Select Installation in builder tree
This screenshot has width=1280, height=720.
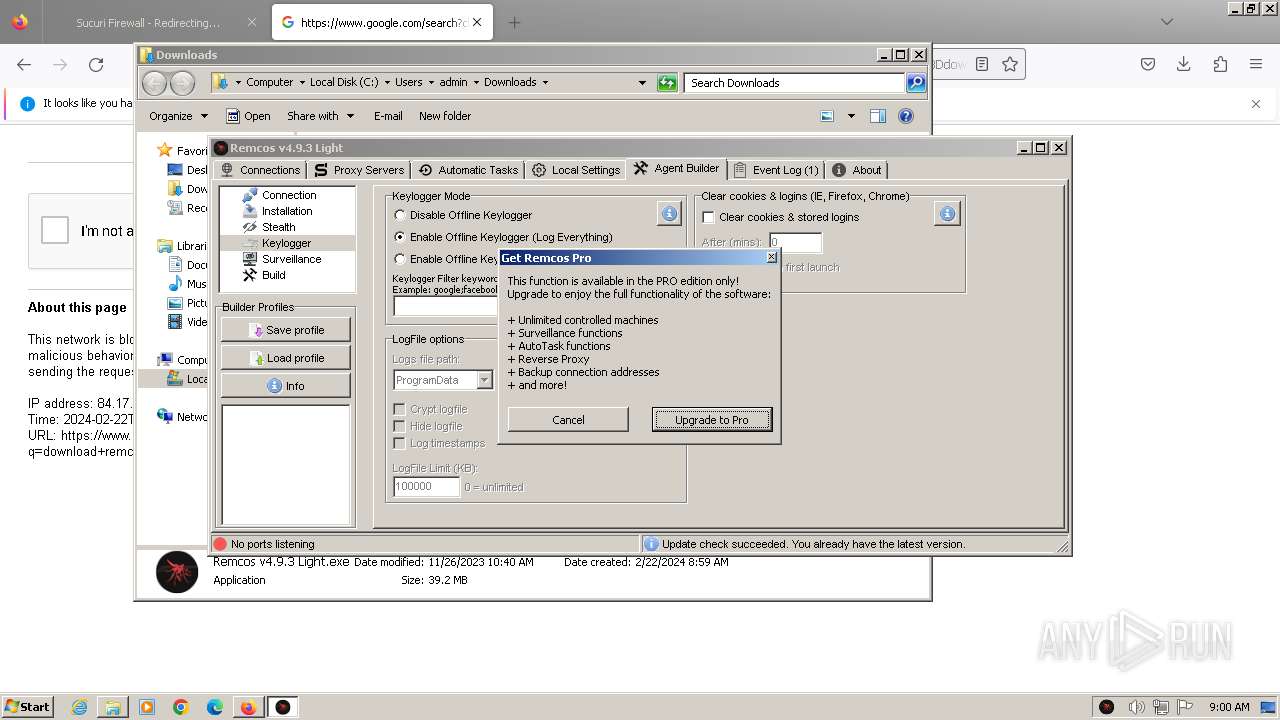(286, 211)
